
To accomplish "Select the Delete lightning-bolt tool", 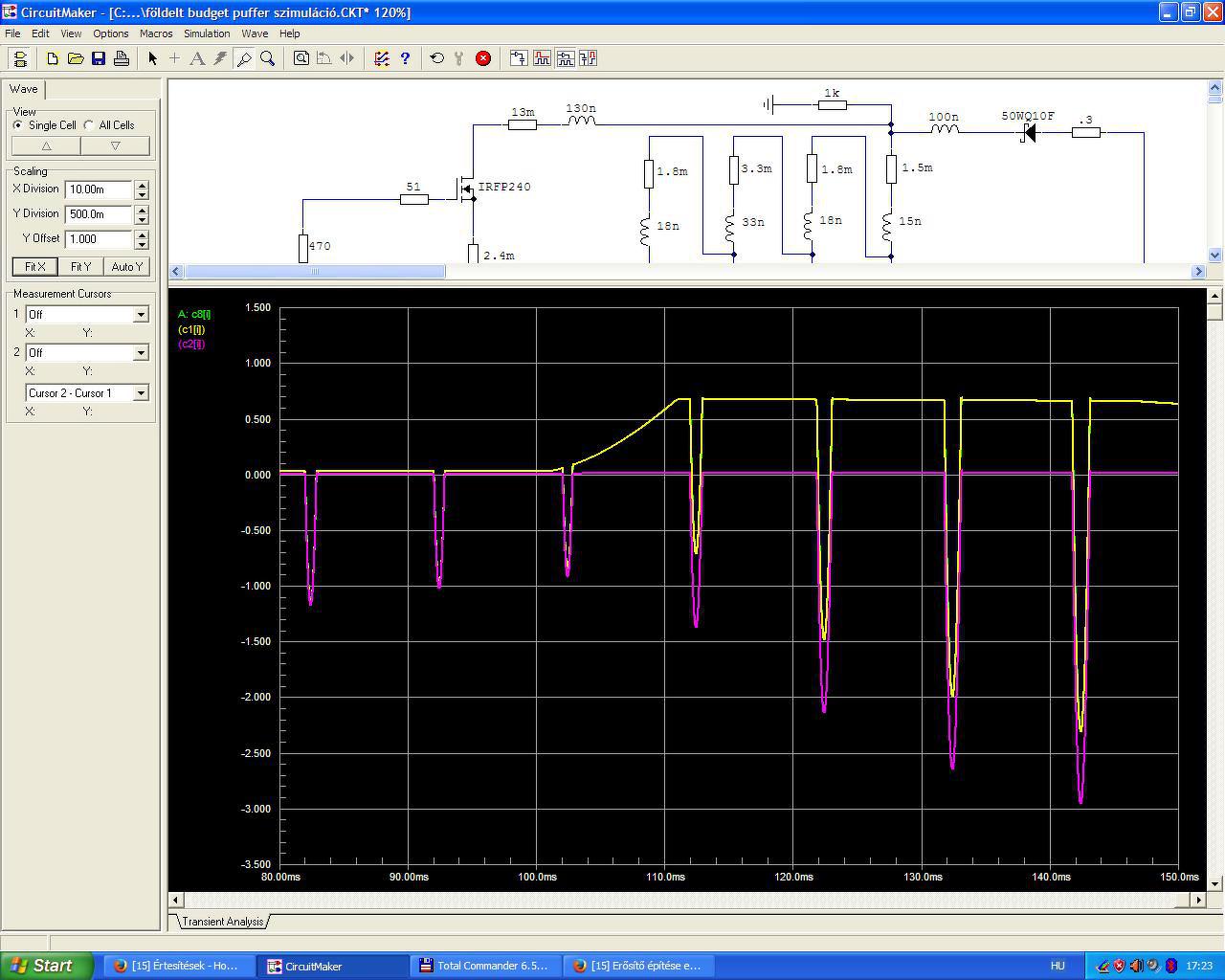I will click(x=220, y=58).
